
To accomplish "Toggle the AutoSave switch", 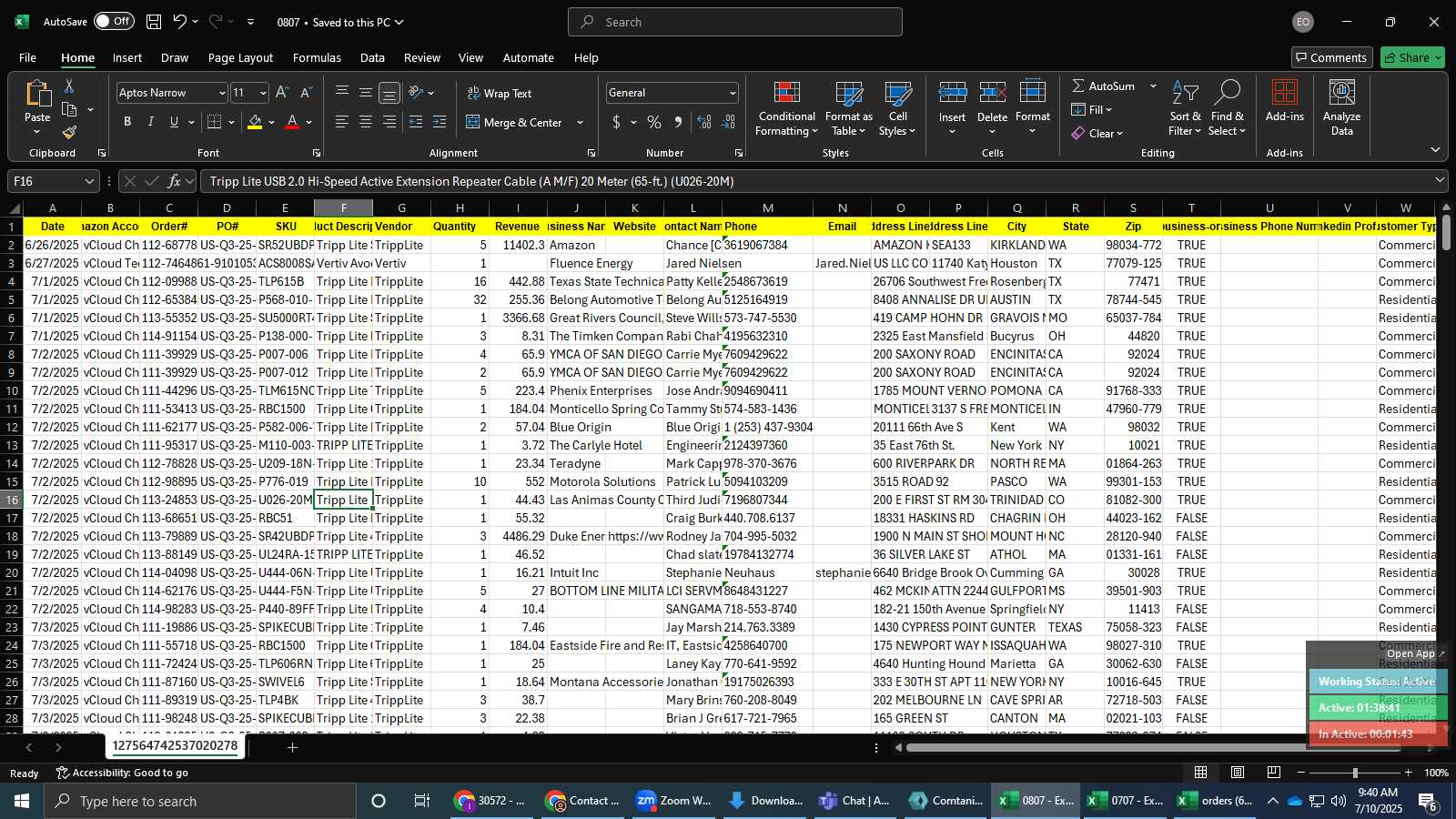I will coord(115,22).
